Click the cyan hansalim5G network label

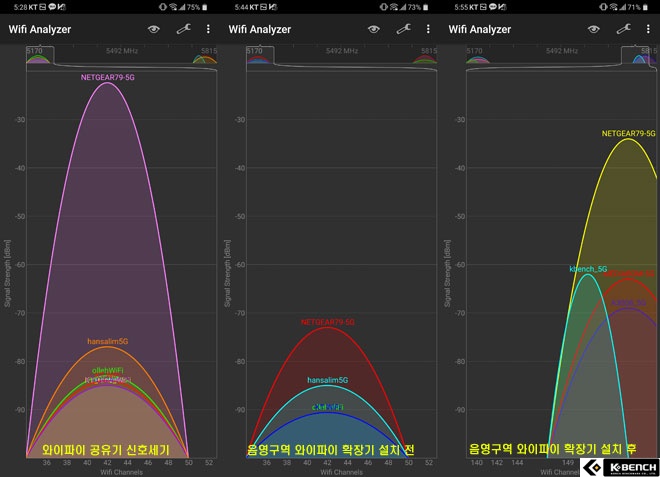click(327, 380)
